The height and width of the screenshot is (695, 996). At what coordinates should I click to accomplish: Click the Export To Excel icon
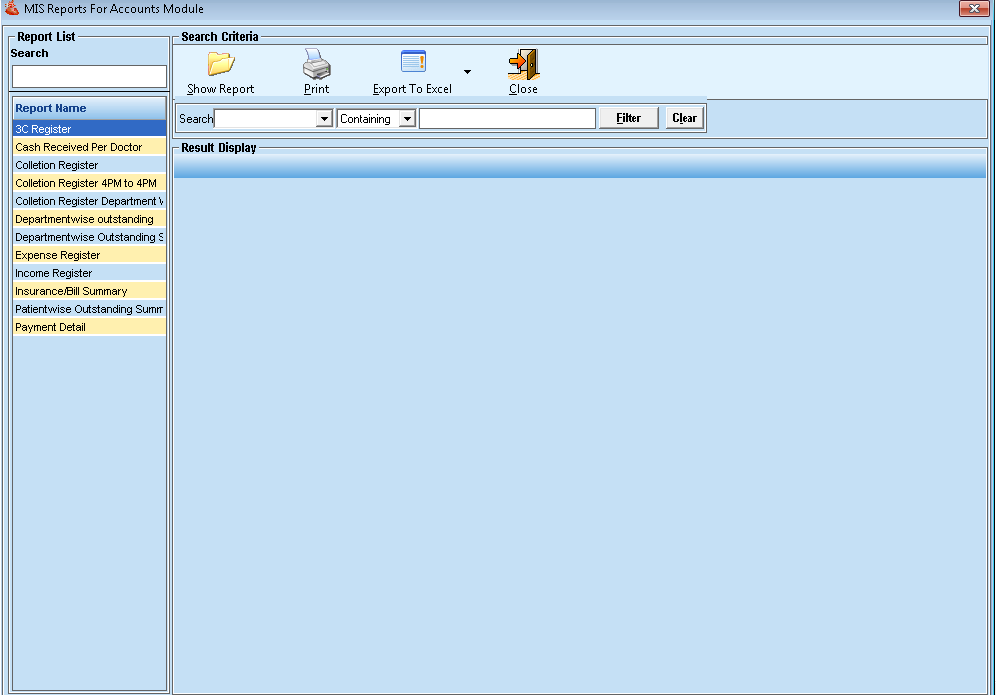click(414, 62)
